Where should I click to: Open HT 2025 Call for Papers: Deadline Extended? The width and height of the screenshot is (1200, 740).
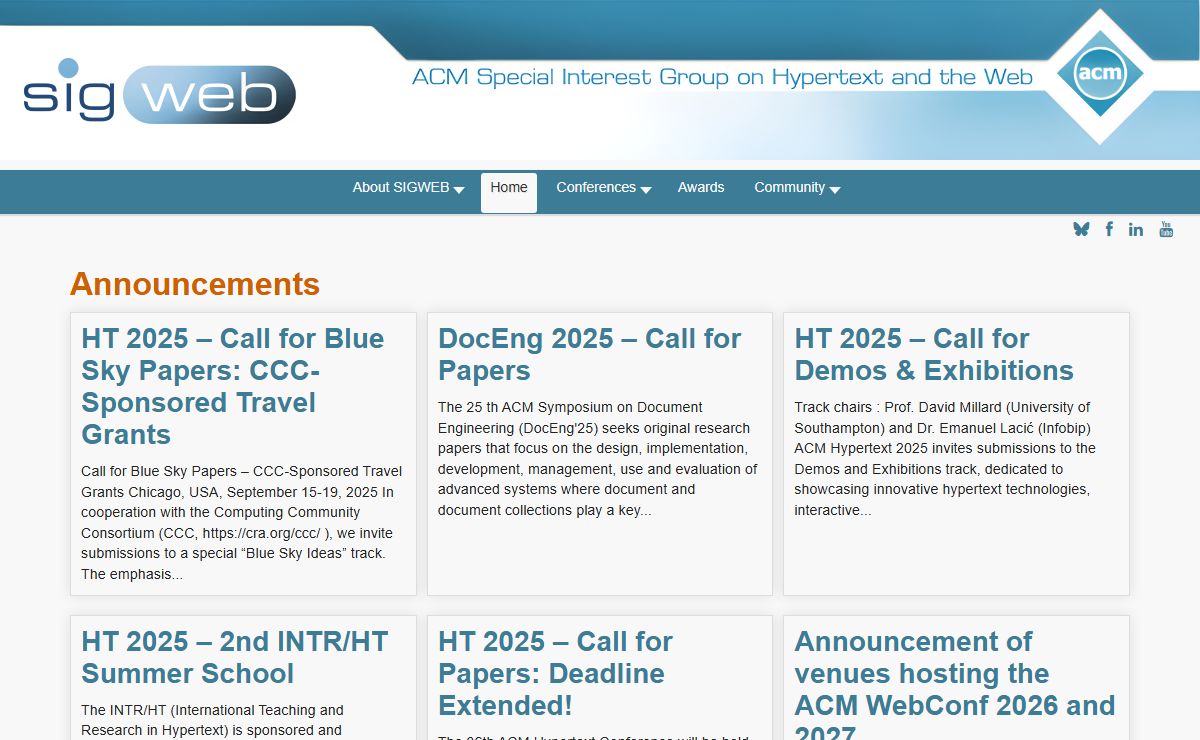(556, 673)
